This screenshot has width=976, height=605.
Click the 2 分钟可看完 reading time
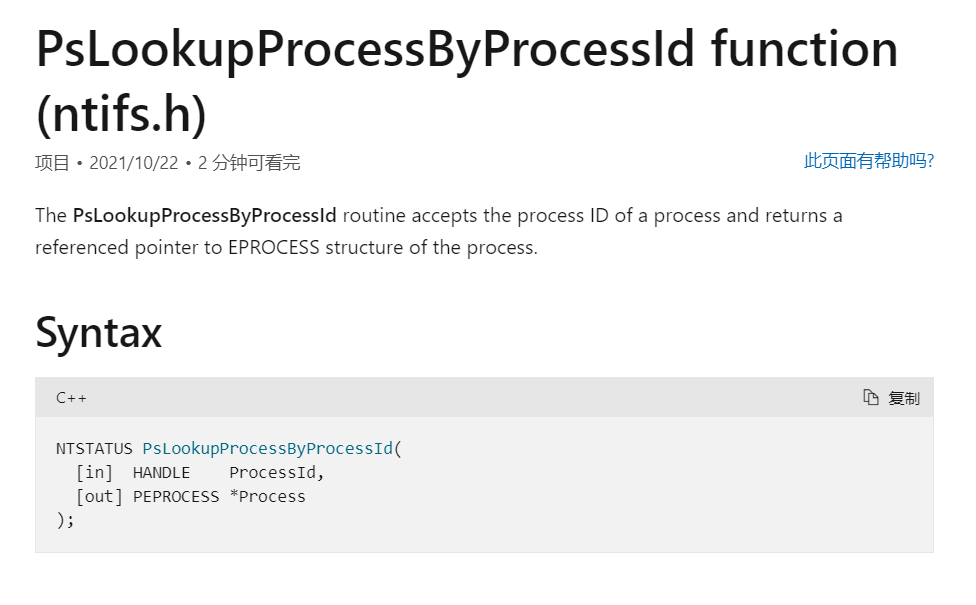tap(249, 163)
